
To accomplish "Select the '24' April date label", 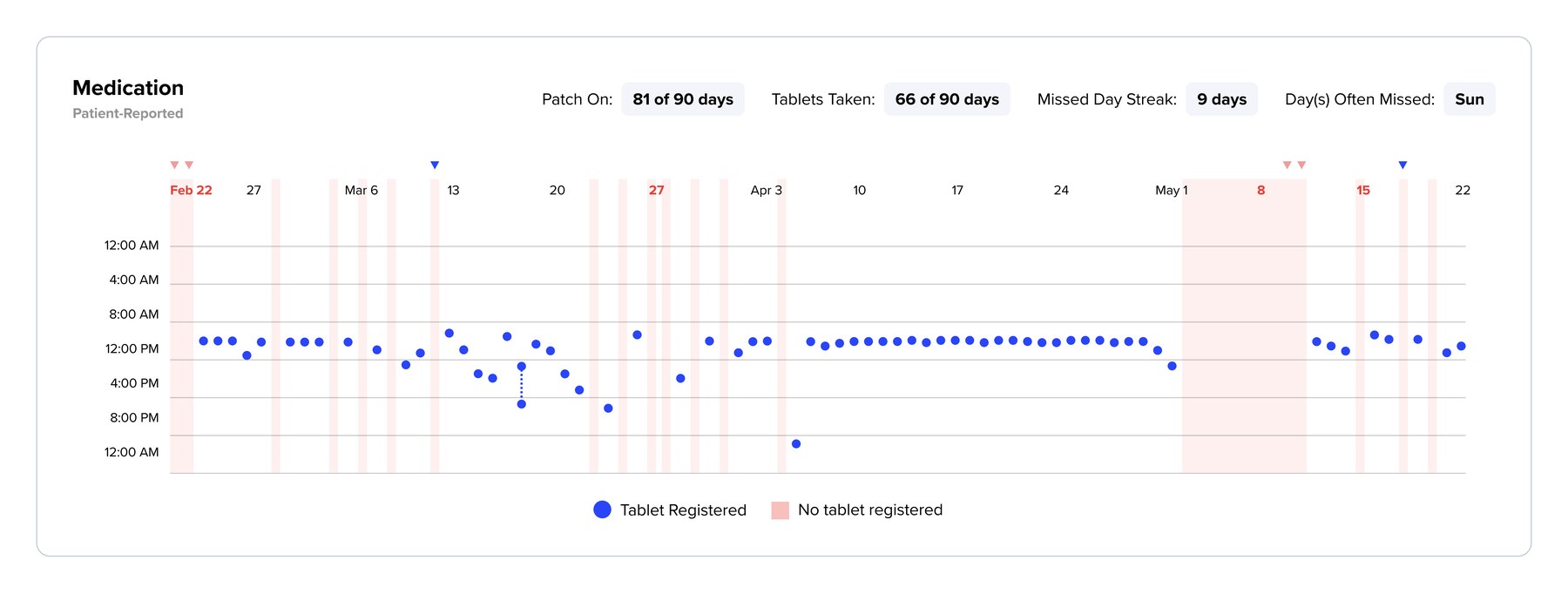I will coord(1061,190).
